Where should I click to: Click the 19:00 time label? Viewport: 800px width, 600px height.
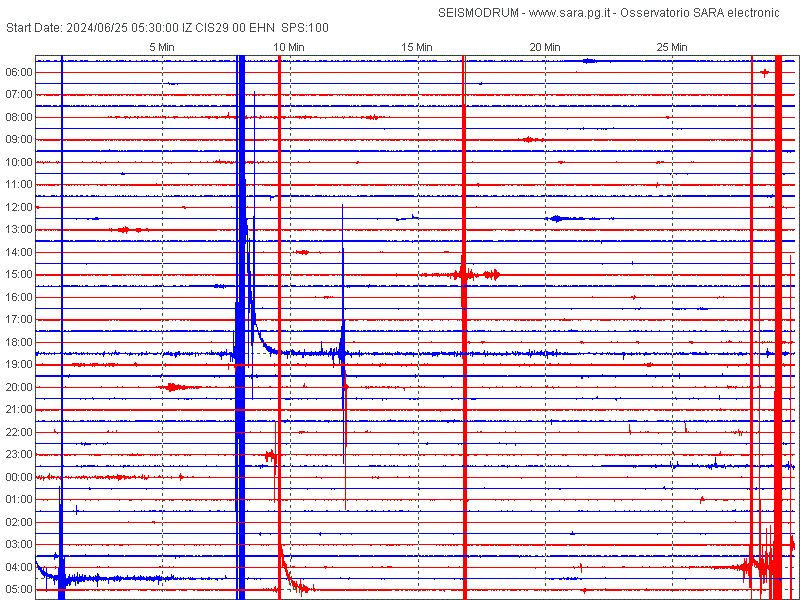click(x=19, y=365)
